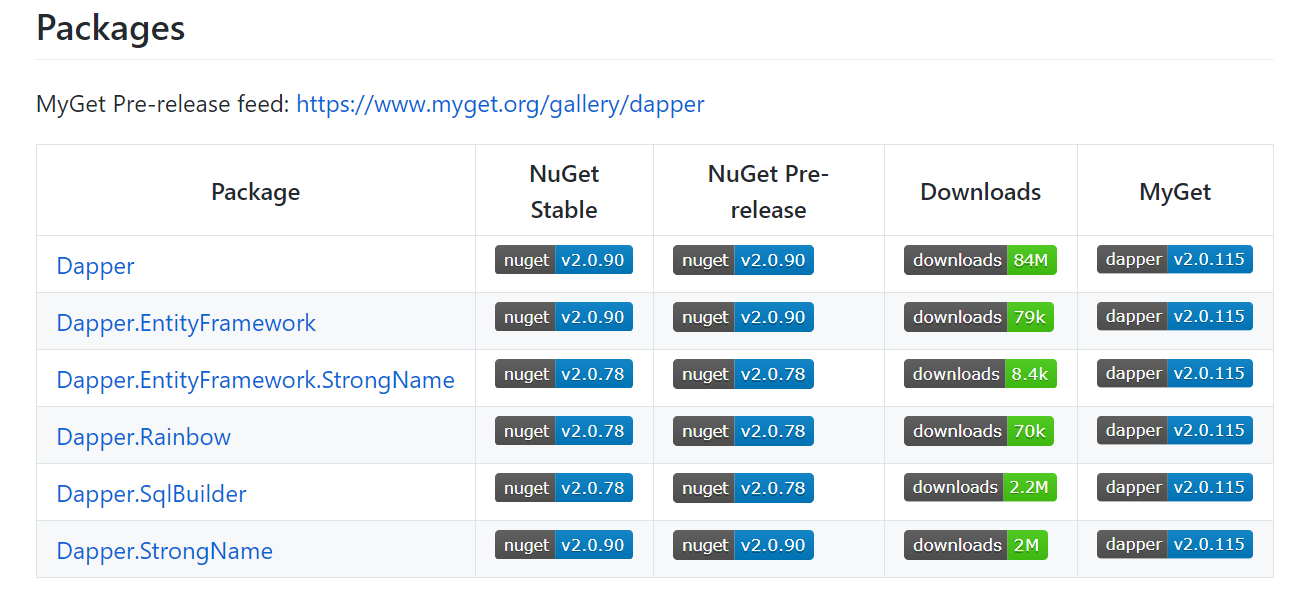Click Dapper.SqlBuilder row MyGet dapper badge
This screenshot has width=1300, height=604.
click(1175, 487)
